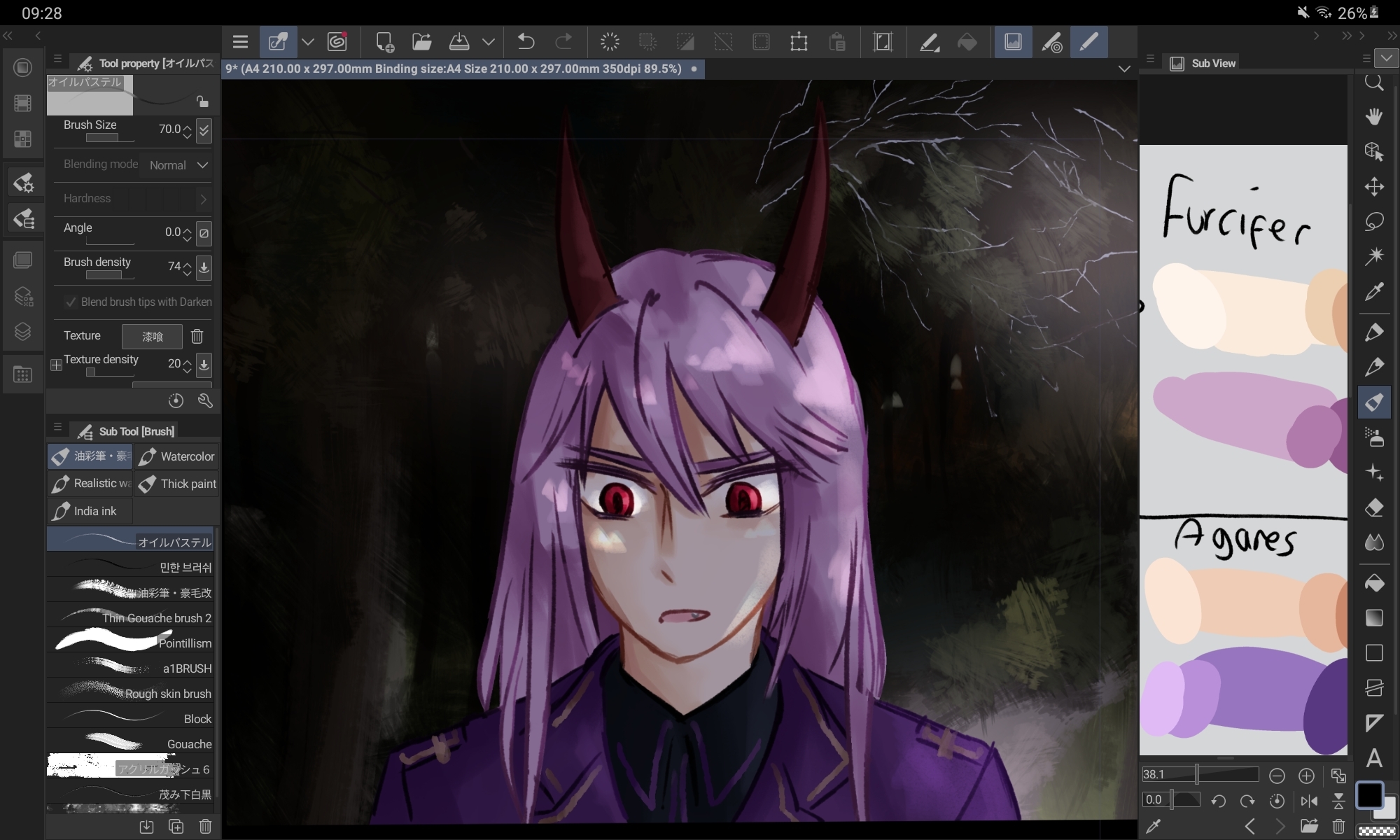Select the Watercolor brush group tab
Screen dimensions: 1400x840
point(177,456)
